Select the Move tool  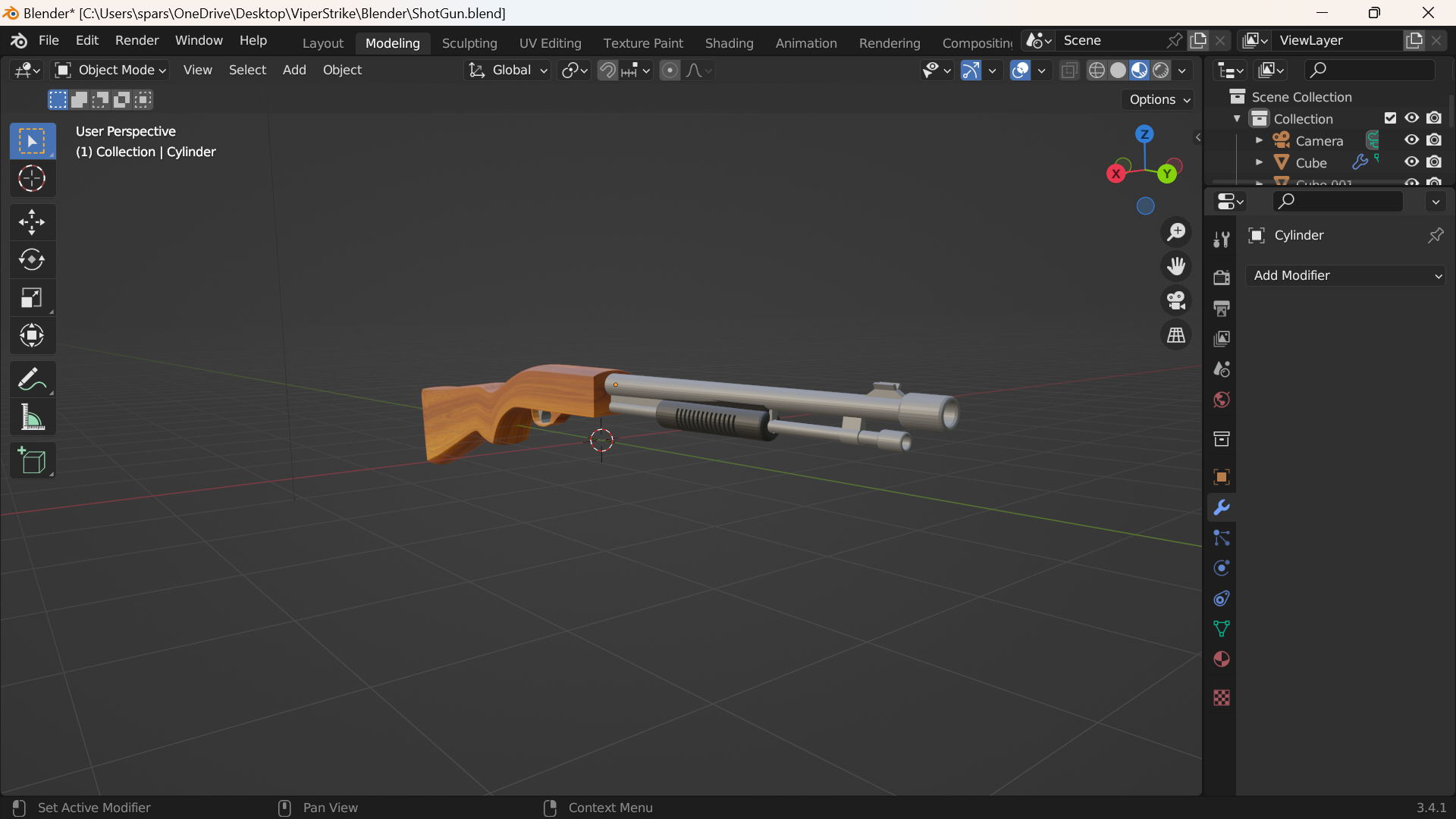tap(32, 221)
